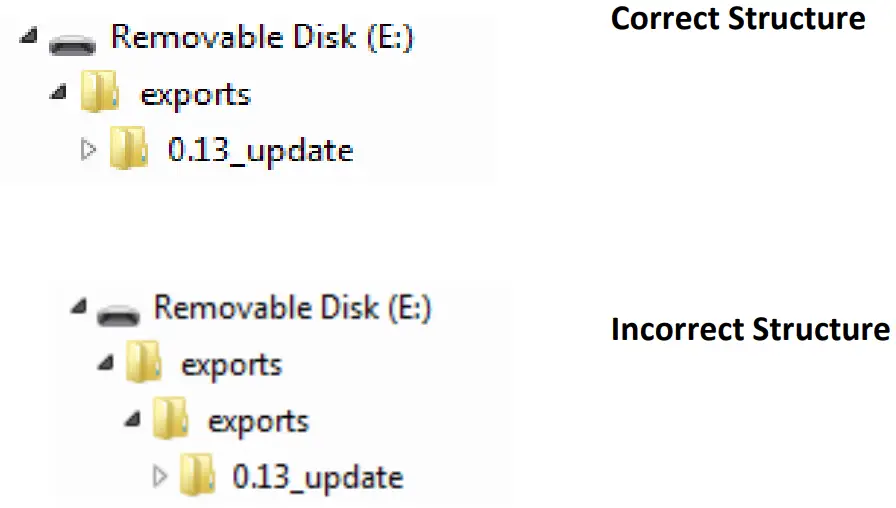Expand 0.13_update in the Incorrect Structure tree
Screen dimensions: 896x508
click(x=159, y=476)
